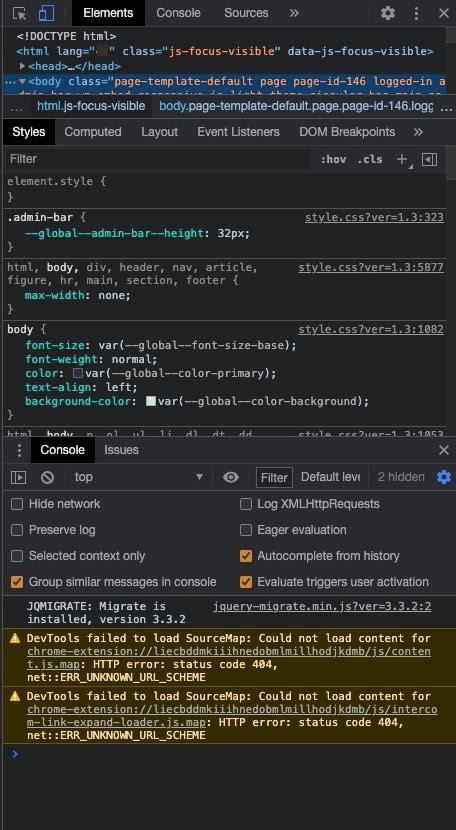Switch to the Computed tab
Image resolution: width=456 pixels, height=830 pixels.
tap(93, 132)
